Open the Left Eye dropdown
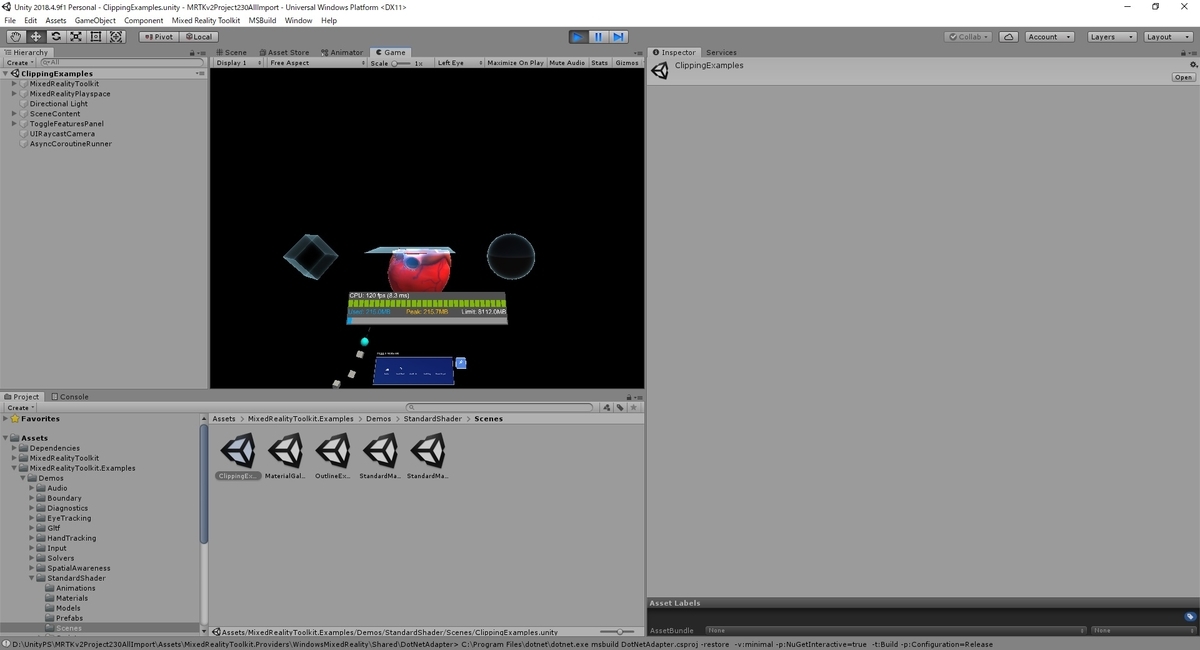The width and height of the screenshot is (1200, 650). click(x=458, y=63)
